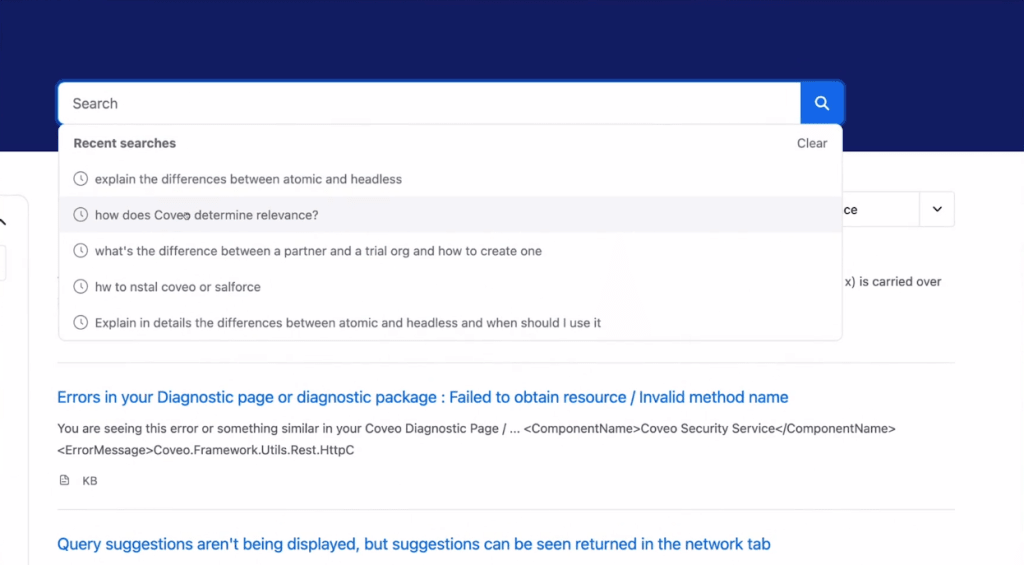This screenshot has height=565, width=1024.
Task: Select 'explain the differences between atomic and headless'
Action: [x=248, y=179]
